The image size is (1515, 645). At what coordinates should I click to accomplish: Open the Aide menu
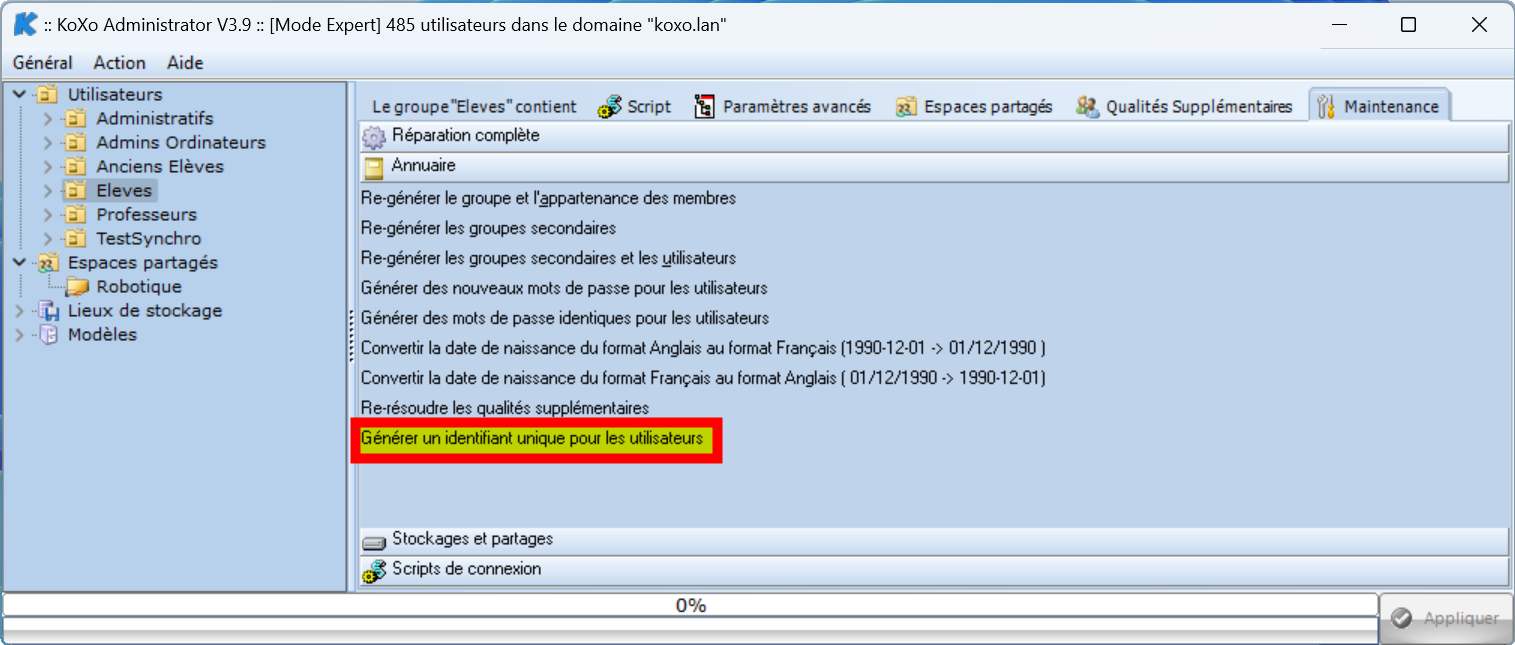[185, 63]
